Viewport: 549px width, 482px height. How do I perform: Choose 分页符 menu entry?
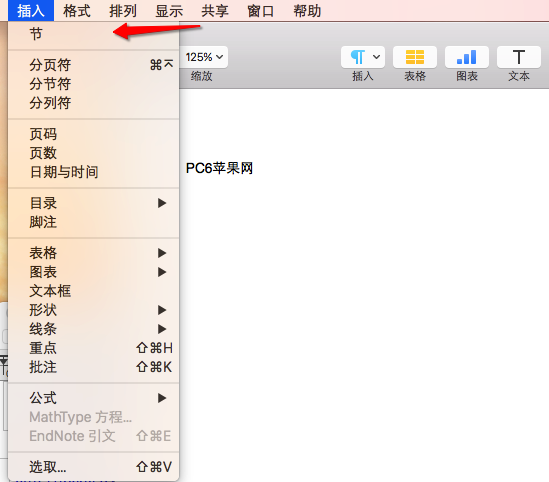(x=93, y=65)
